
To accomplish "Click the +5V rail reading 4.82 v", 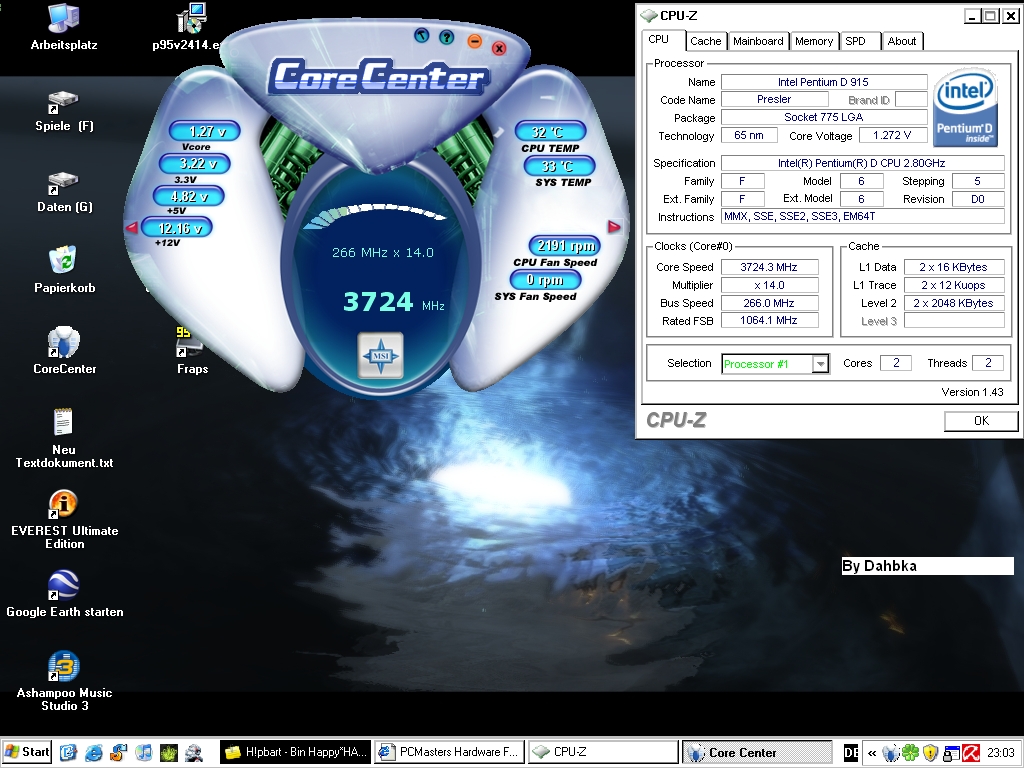I will [x=189, y=196].
